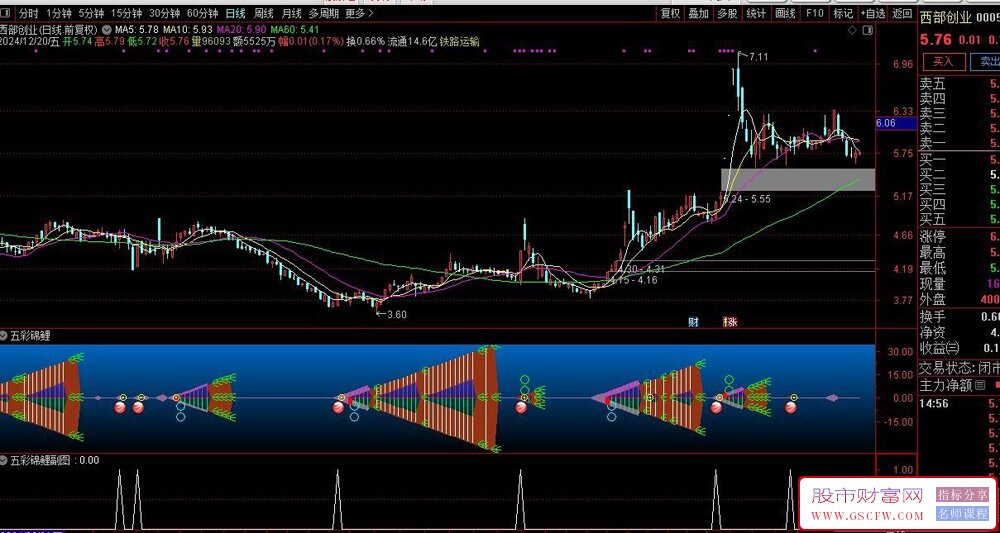Click the 5.76 current price
Image resolution: width=1000 pixels, height=533 pixels.
tap(936, 40)
